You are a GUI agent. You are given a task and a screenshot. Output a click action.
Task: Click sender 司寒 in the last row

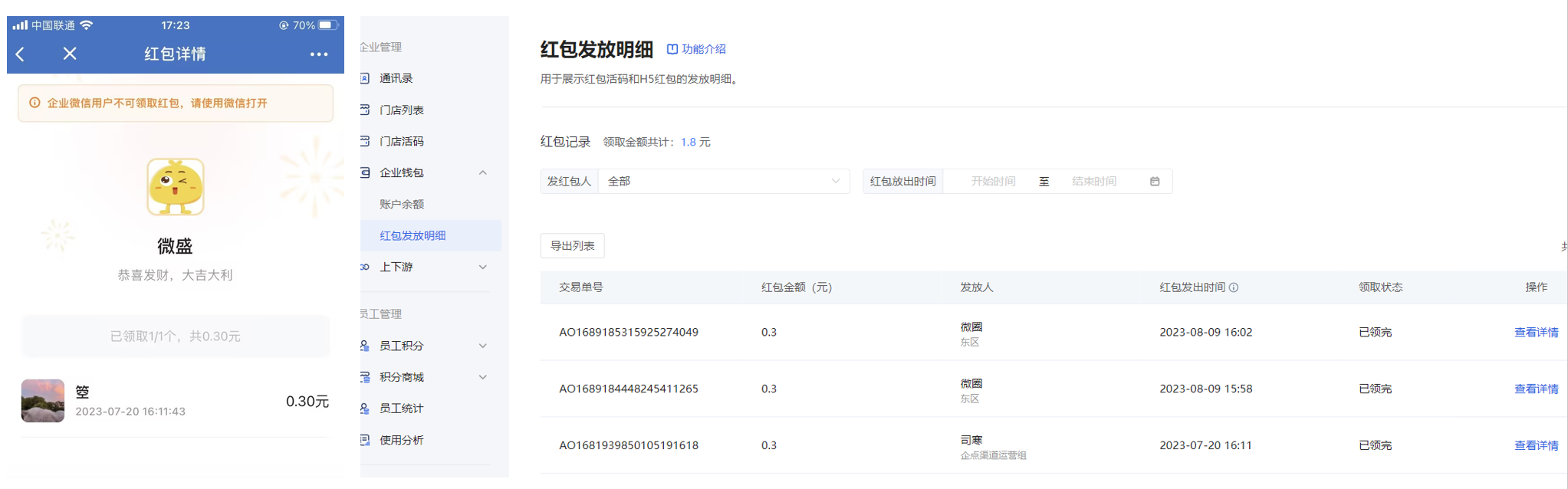(x=971, y=440)
